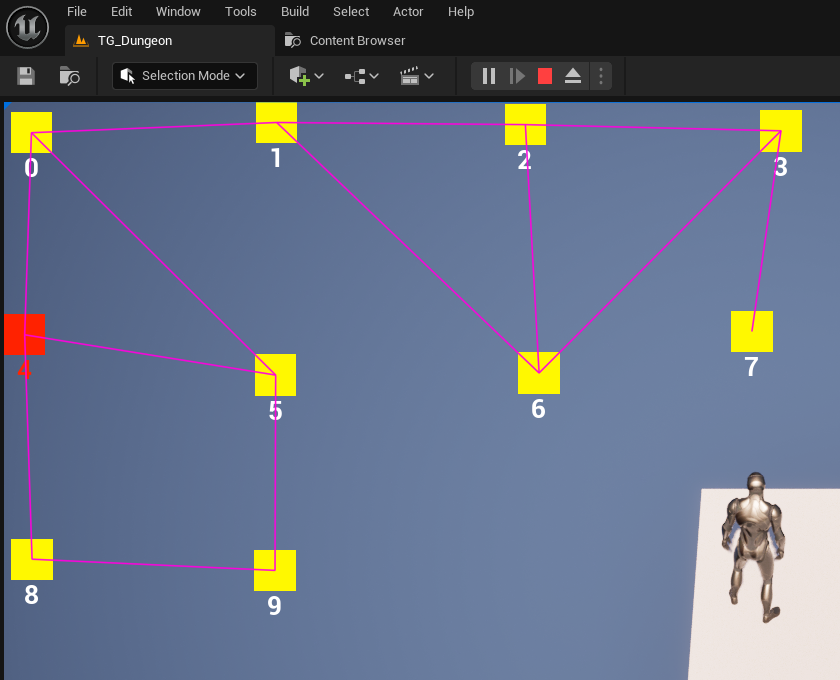
Task: Open play options three-dot menu
Action: click(601, 76)
